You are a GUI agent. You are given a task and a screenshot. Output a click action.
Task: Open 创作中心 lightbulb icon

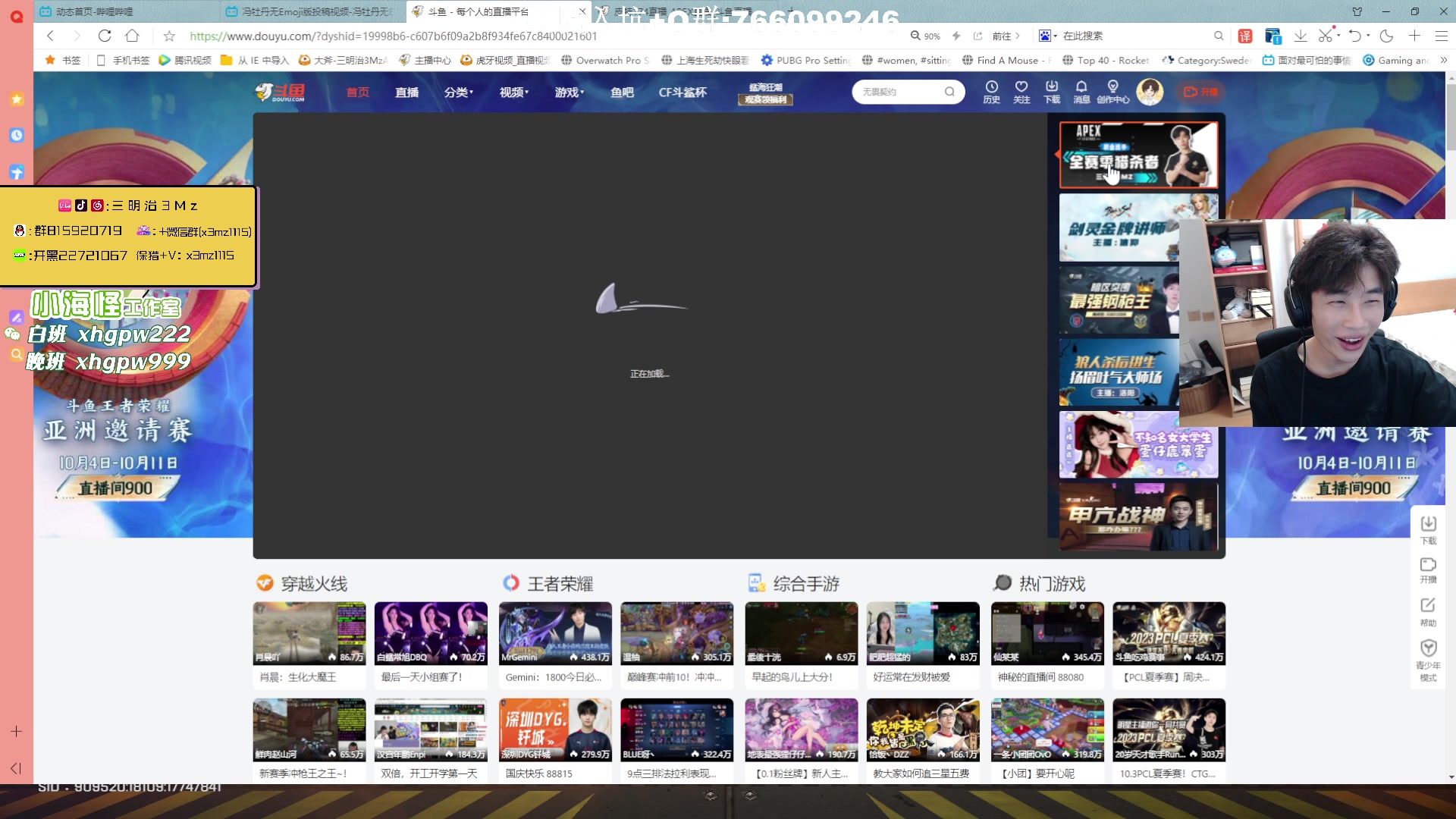(x=1112, y=92)
